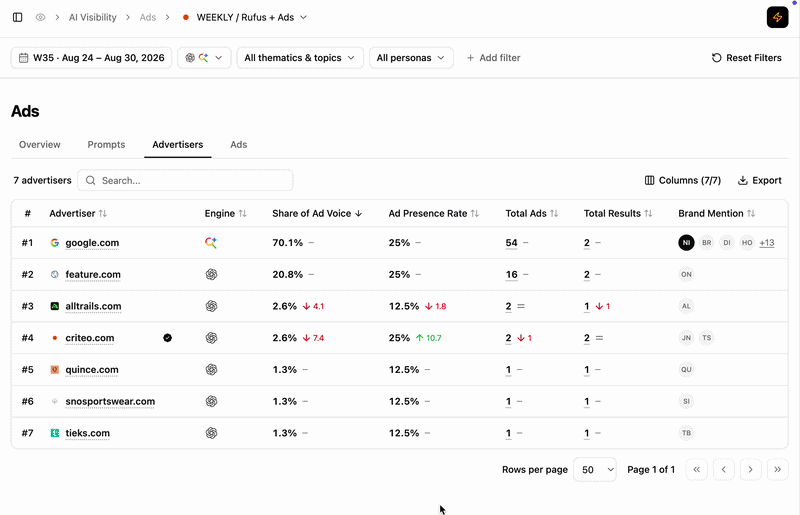
Task: Expand All thematics & topics filter
Action: click(x=299, y=58)
